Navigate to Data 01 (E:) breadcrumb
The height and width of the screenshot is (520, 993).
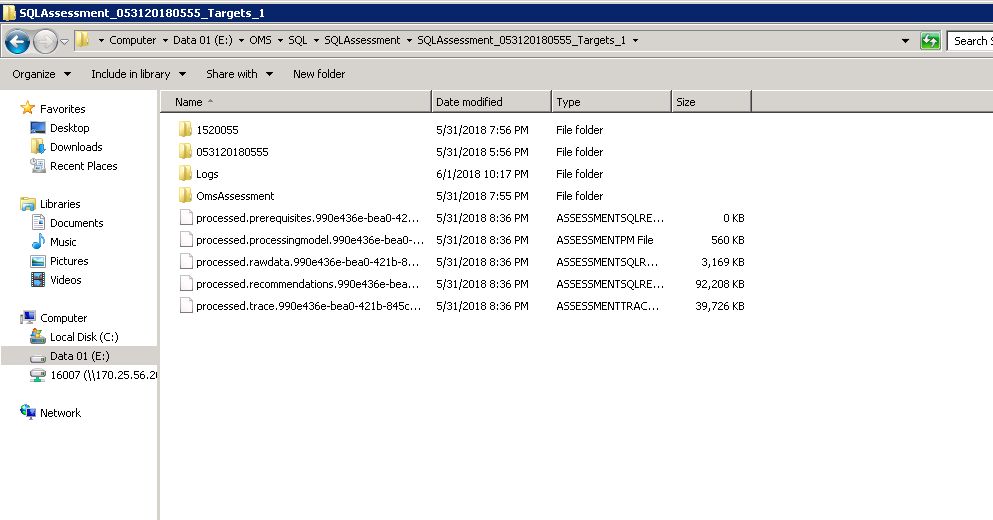203,40
